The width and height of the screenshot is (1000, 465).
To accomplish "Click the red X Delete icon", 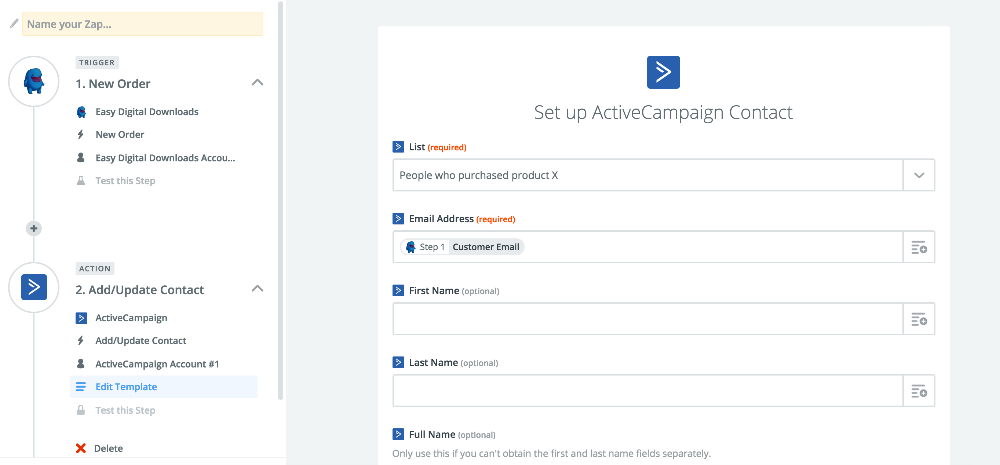I will pyautogui.click(x=81, y=449).
